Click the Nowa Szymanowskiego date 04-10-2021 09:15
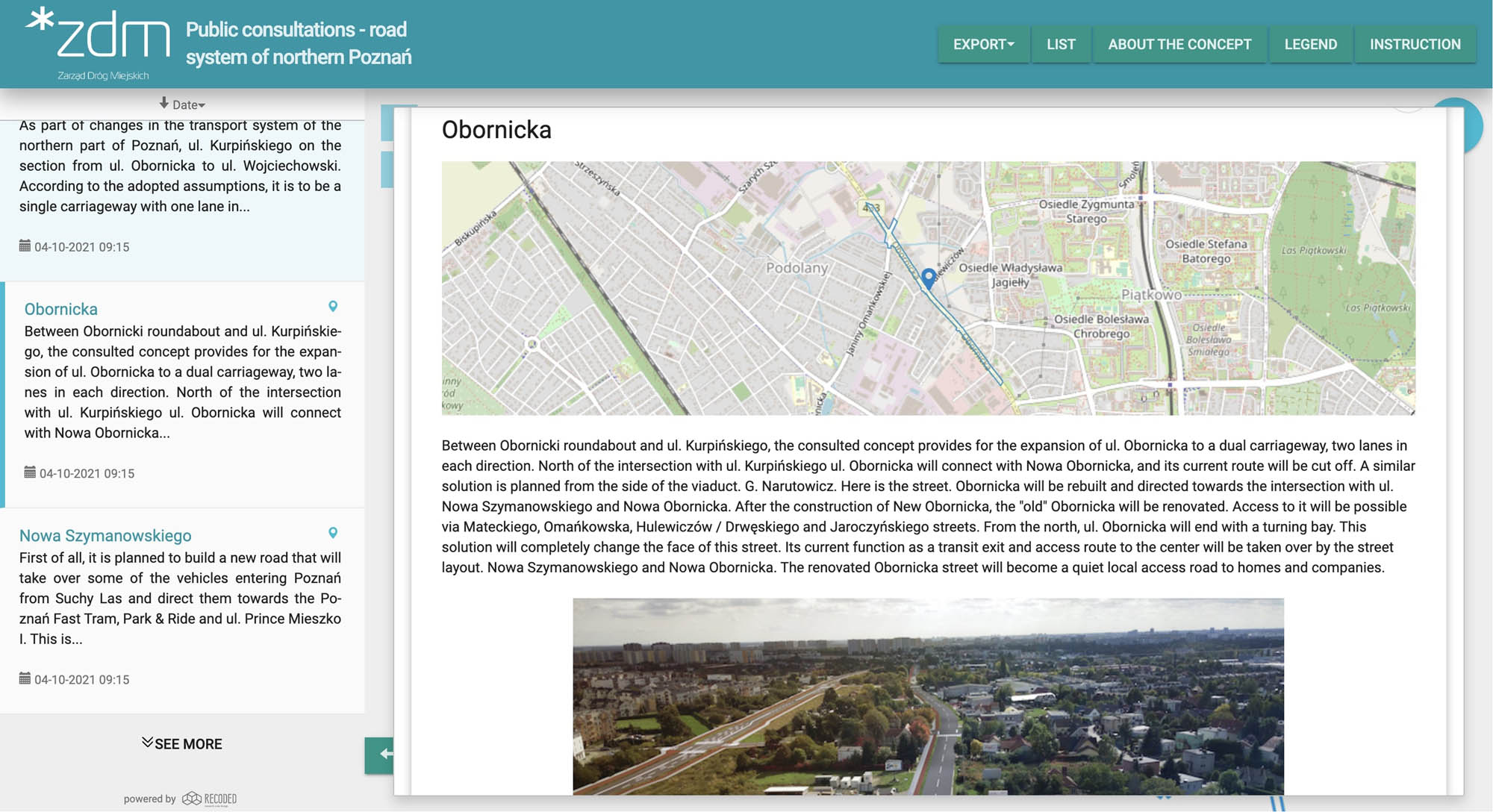Screen dimensions: 1493x812 click(81, 680)
